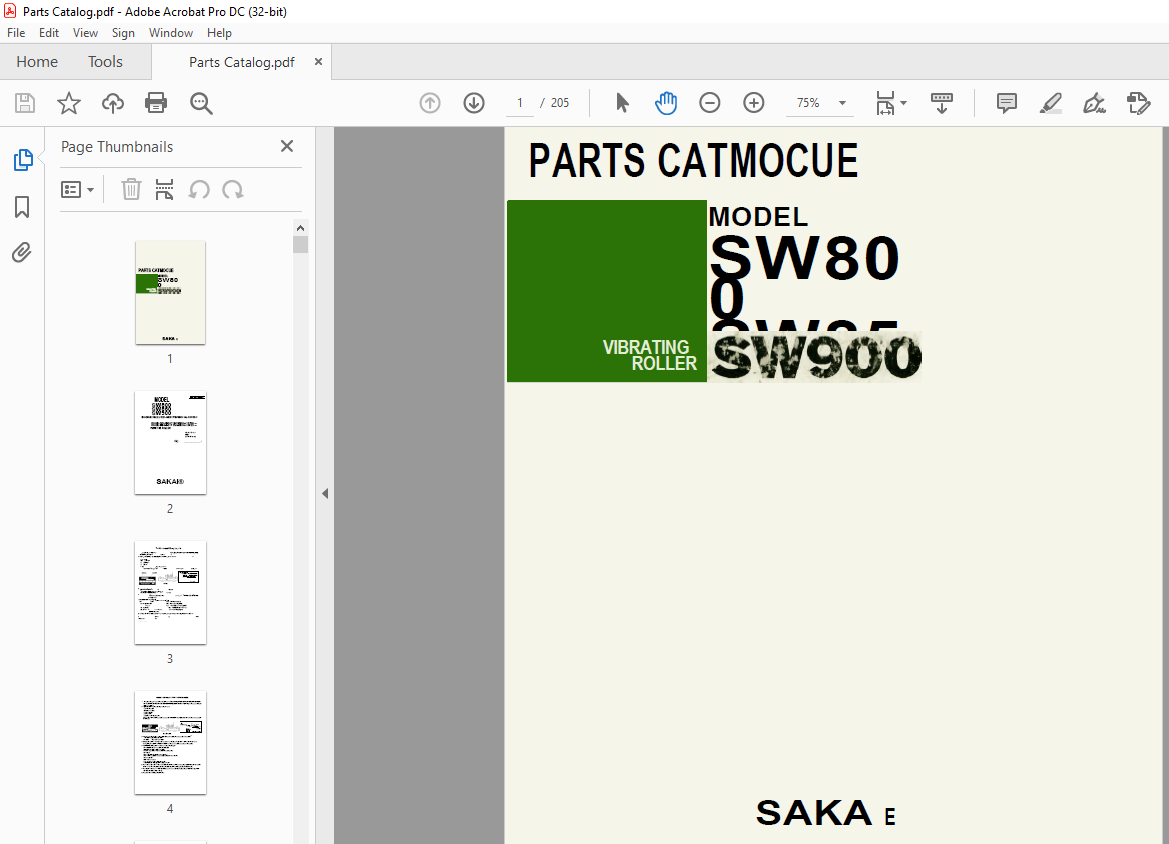Click the SAKA logo text at page bottom
The height and width of the screenshot is (844, 1169).
pos(813,813)
